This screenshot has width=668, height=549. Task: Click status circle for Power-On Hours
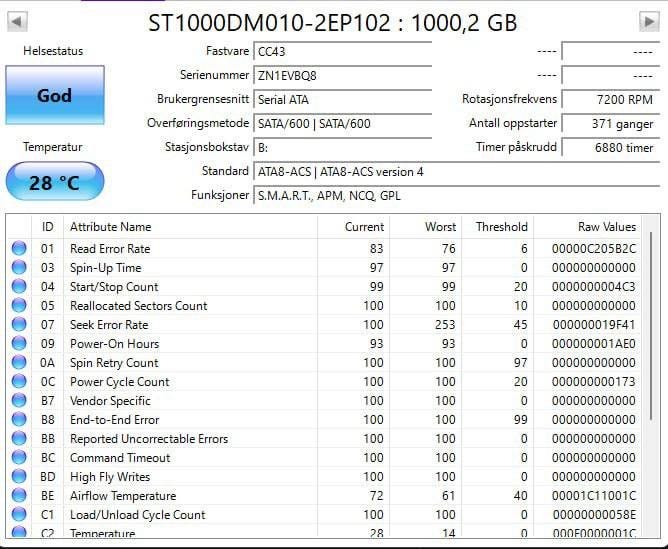[x=19, y=343]
